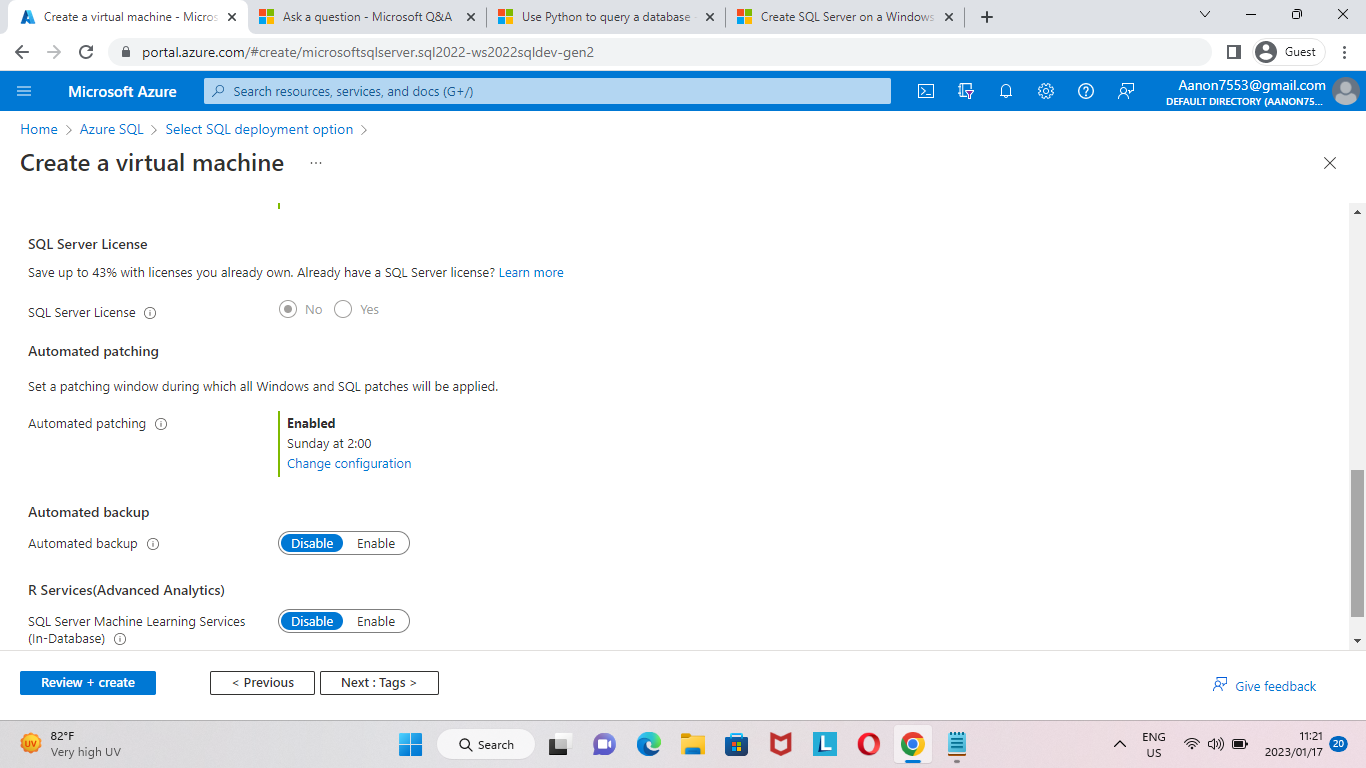Show hidden system tray icons
The width and height of the screenshot is (1366, 768).
1120,744
